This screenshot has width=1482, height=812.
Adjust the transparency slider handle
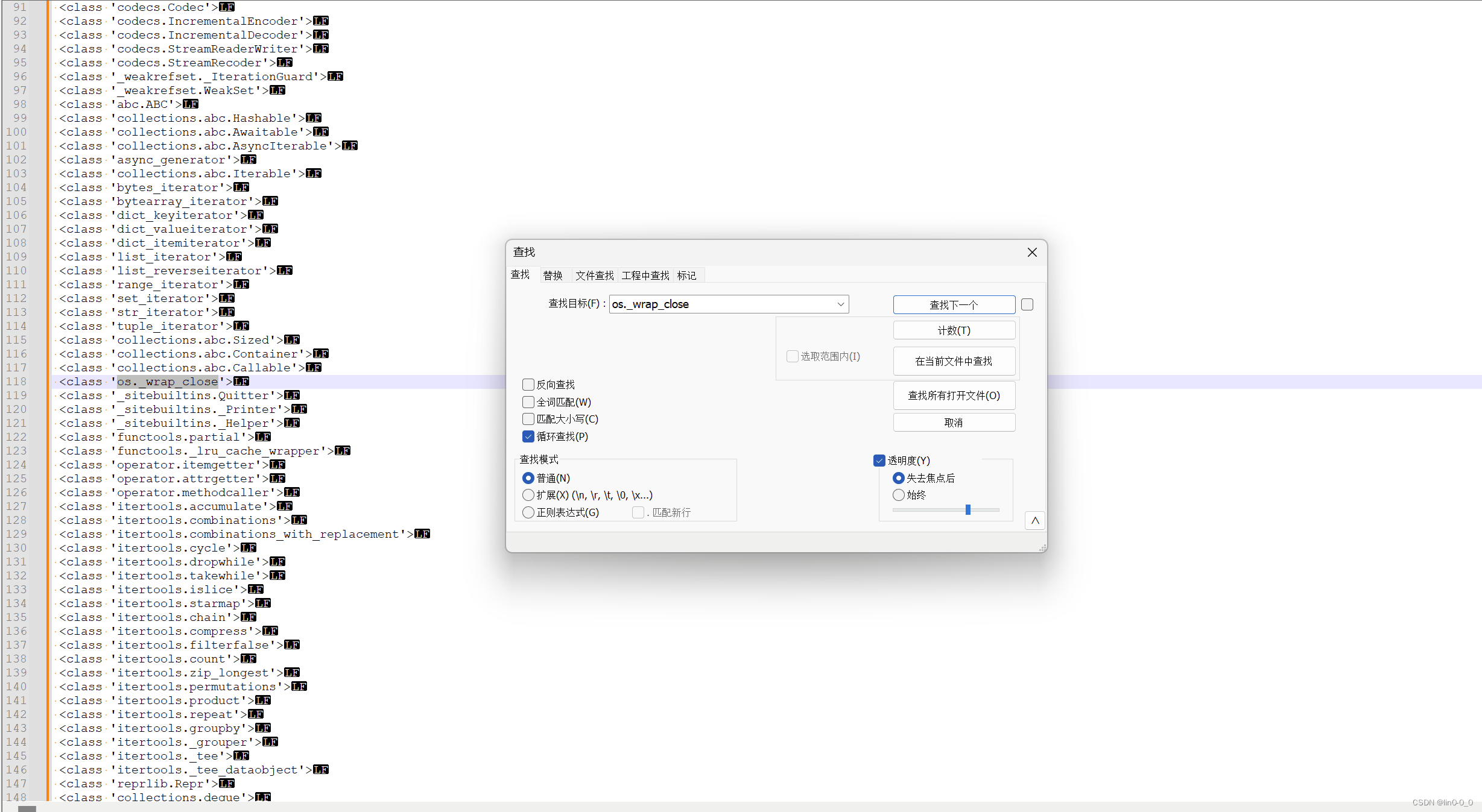click(x=968, y=510)
